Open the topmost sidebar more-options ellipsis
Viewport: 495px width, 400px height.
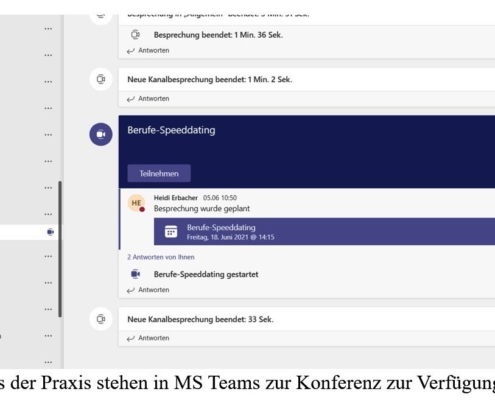[48, 29]
